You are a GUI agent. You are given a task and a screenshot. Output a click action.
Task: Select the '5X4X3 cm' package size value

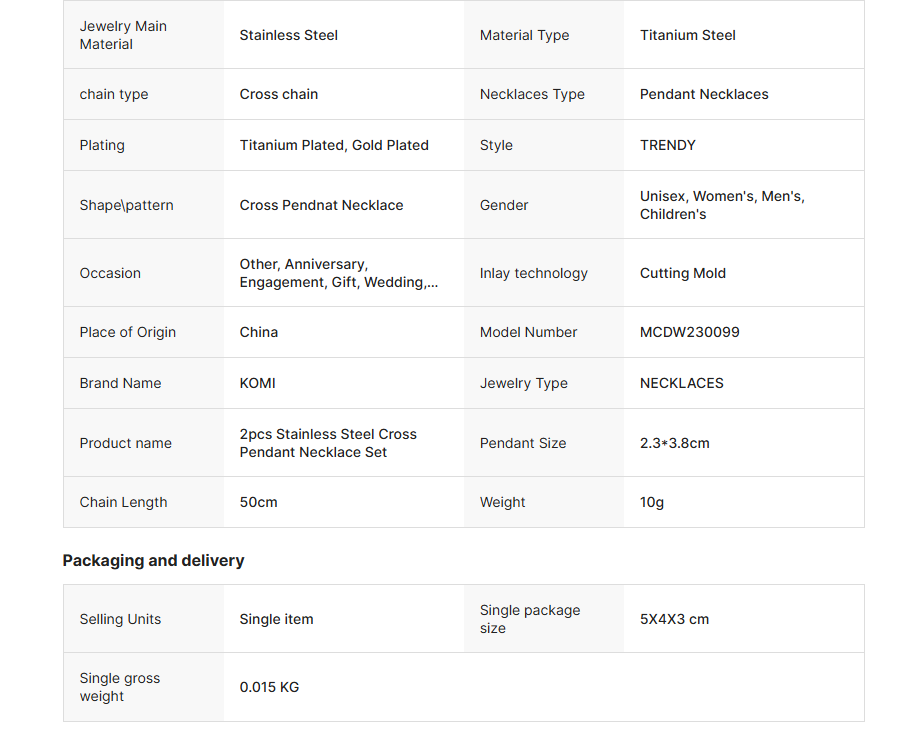[x=674, y=619]
